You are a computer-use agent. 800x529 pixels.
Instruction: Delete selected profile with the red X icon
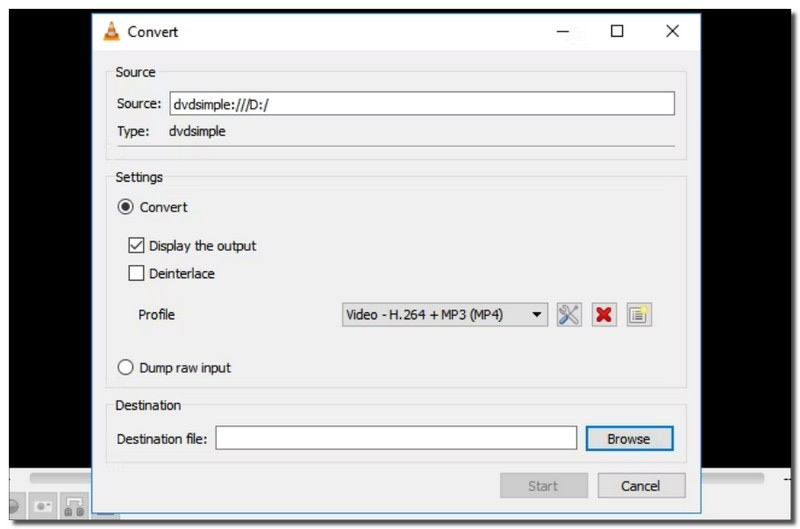tap(604, 314)
